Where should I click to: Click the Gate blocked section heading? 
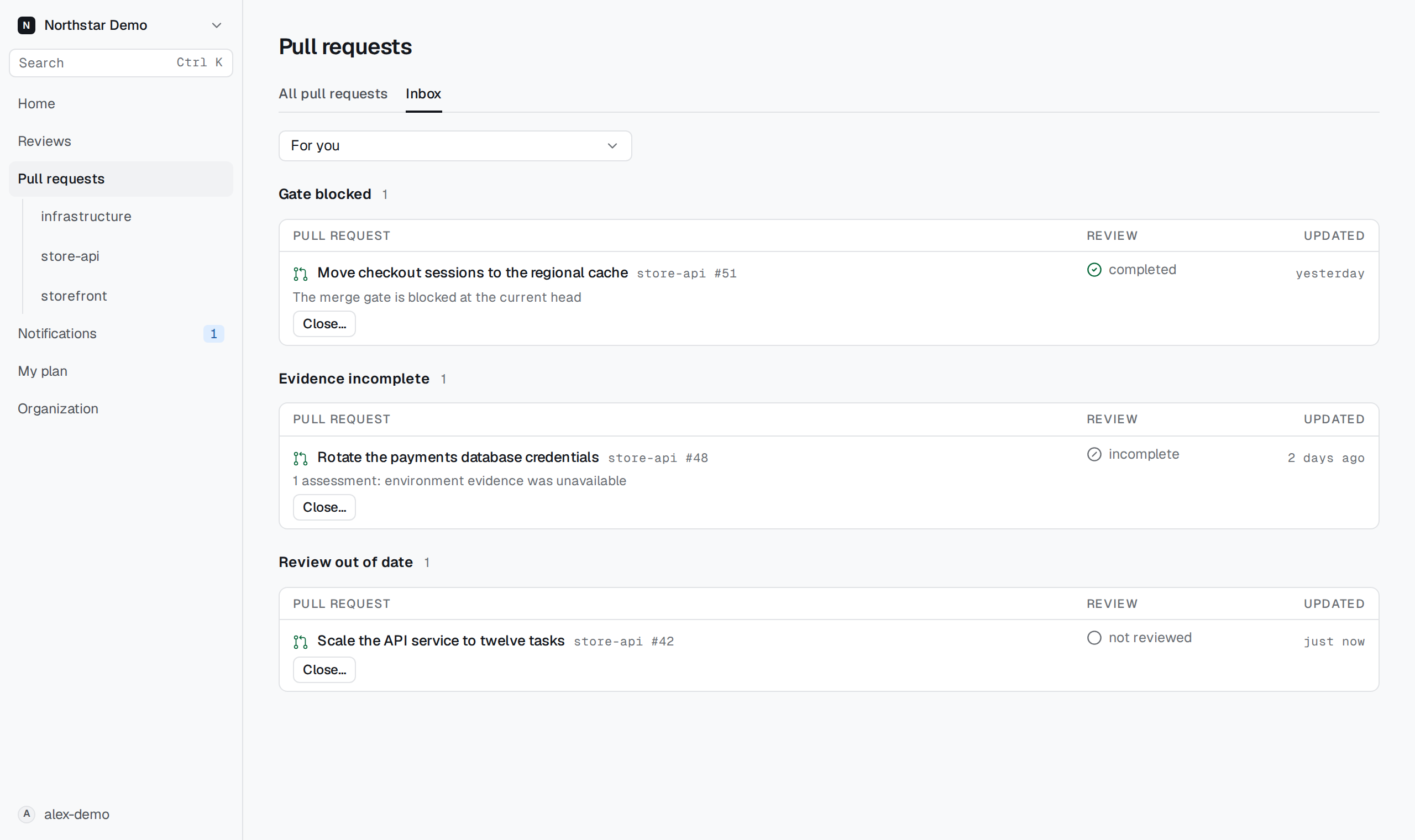coord(325,194)
